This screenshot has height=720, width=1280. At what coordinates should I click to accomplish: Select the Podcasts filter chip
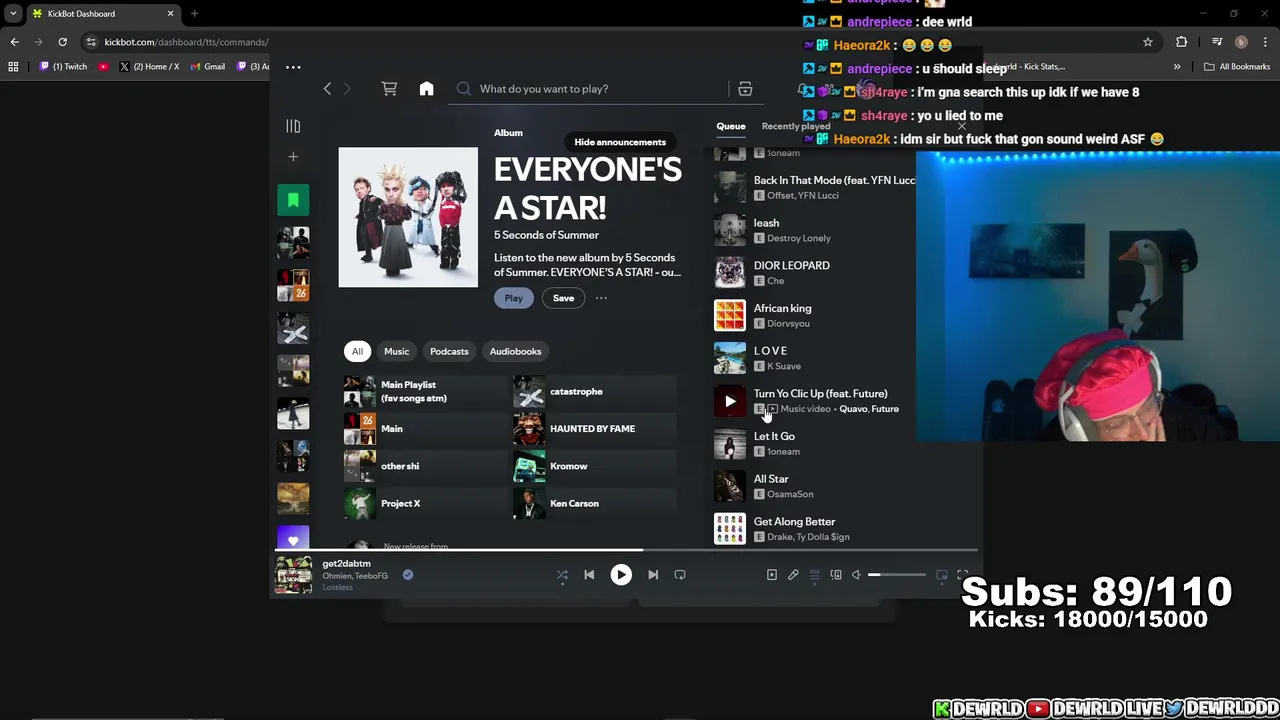pos(449,351)
